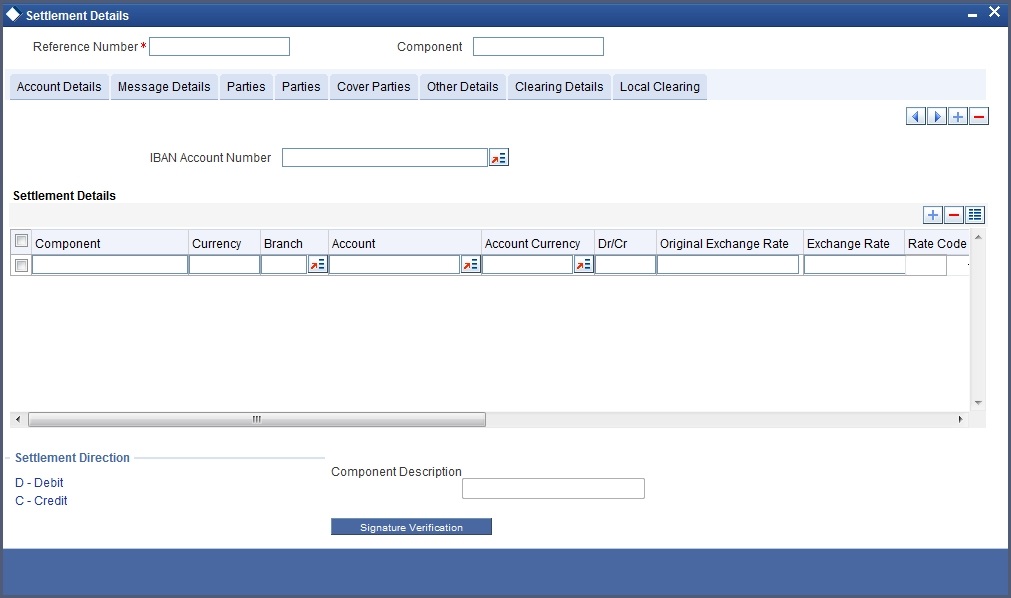1011x598 pixels.
Task: Tick the first row checkbox
Action: 21,265
